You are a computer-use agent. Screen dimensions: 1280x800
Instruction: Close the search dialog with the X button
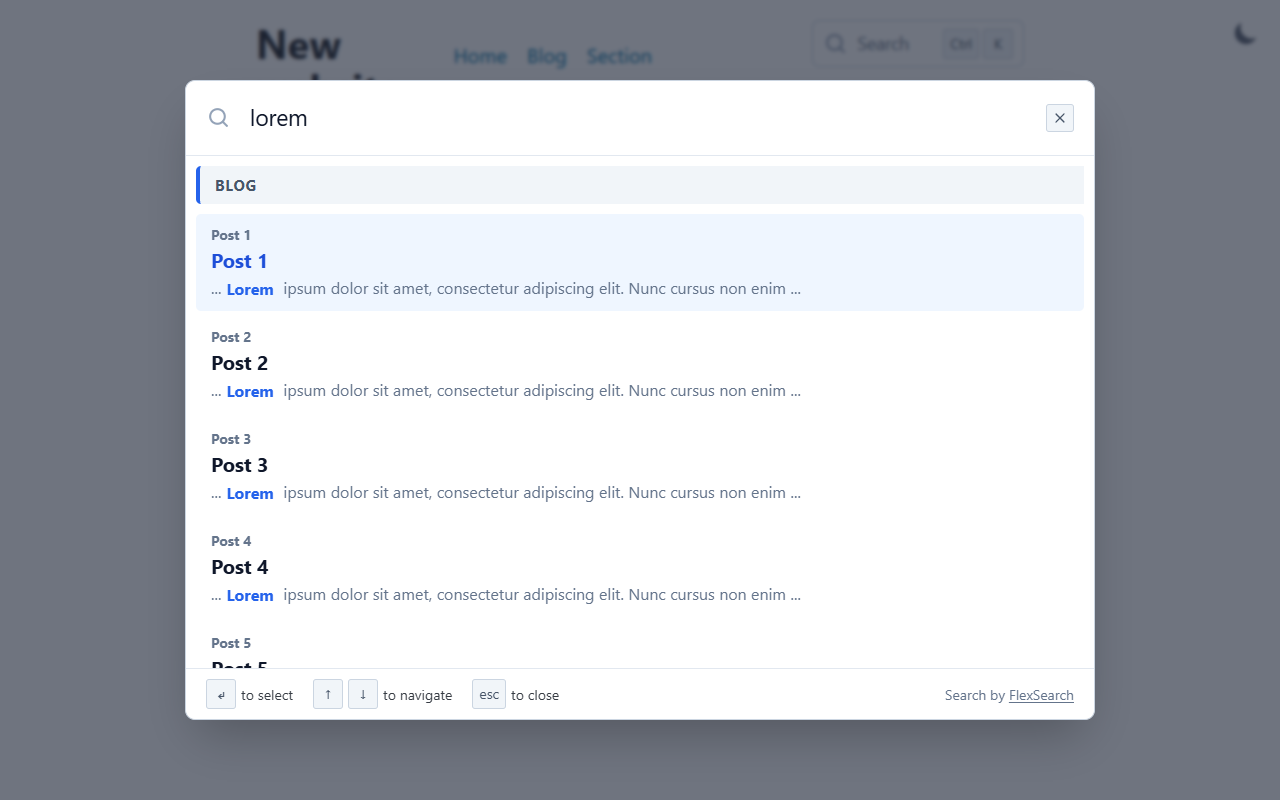[1060, 118]
